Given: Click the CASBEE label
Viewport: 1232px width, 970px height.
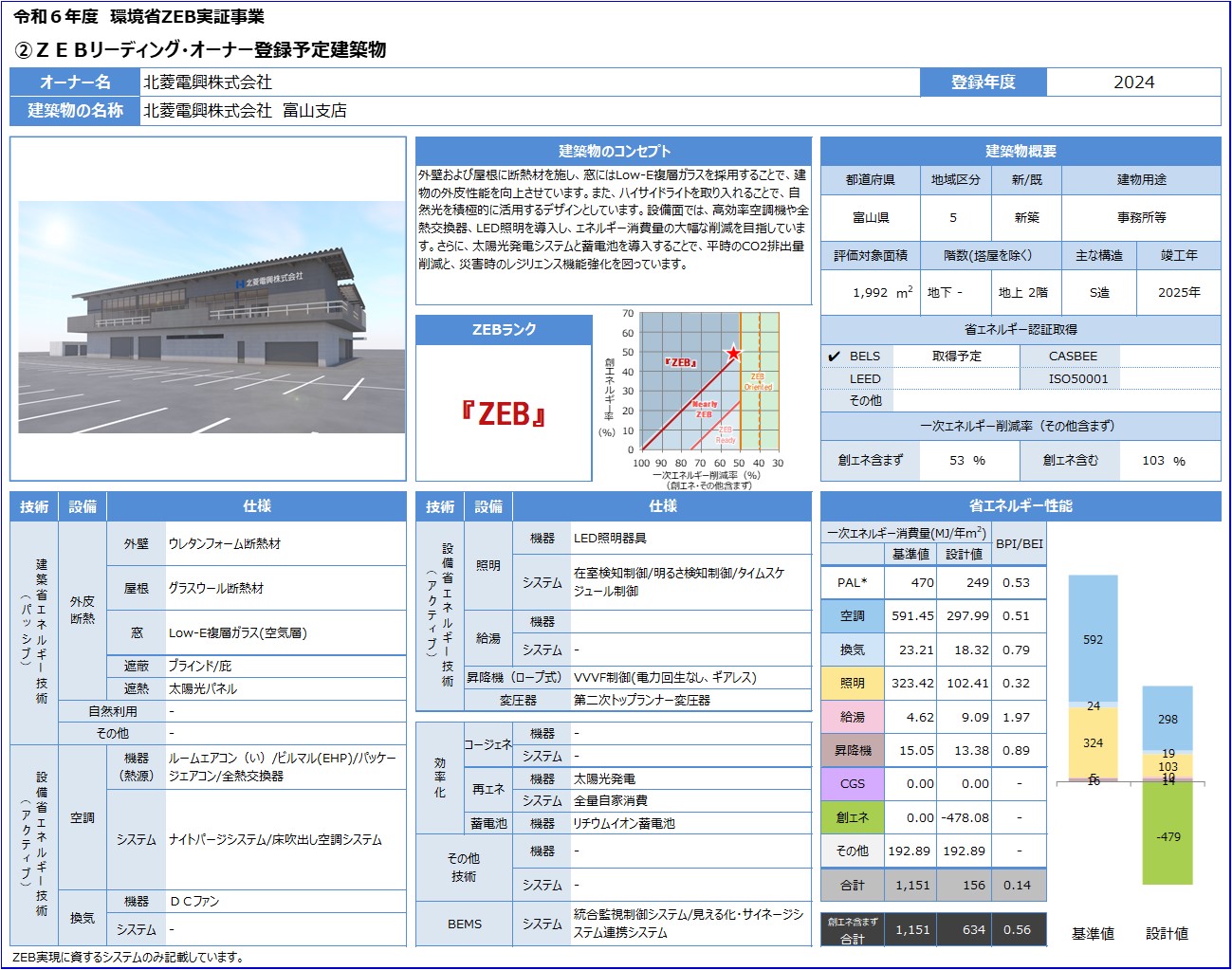Looking at the screenshot, I should pyautogui.click(x=1073, y=357).
